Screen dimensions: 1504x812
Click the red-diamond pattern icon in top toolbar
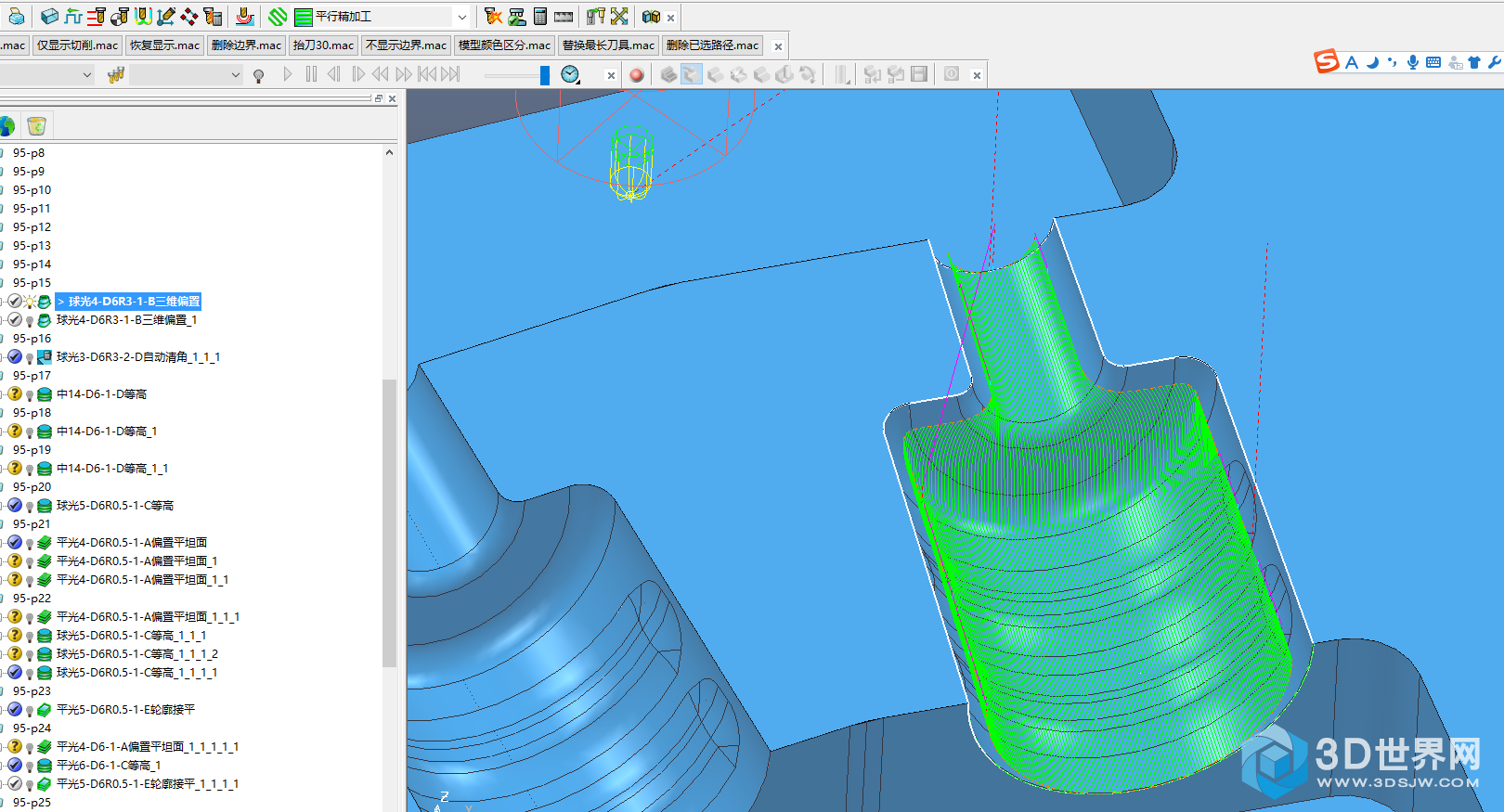pos(189,17)
